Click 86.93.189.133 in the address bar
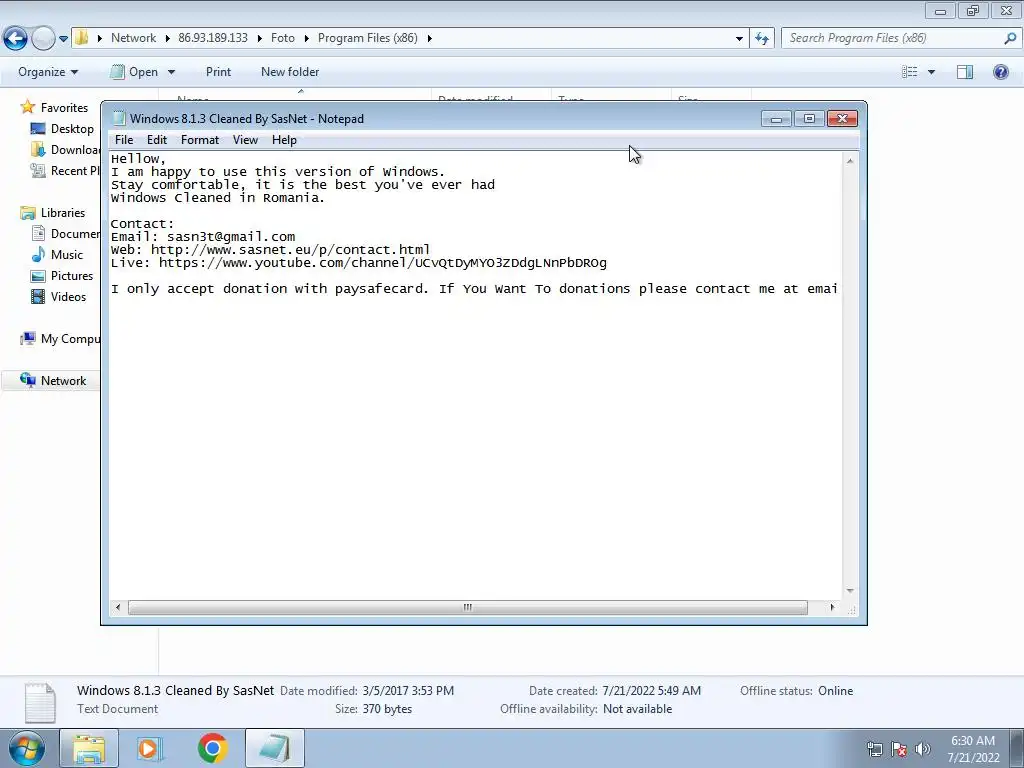This screenshot has width=1024, height=768. tap(213, 38)
